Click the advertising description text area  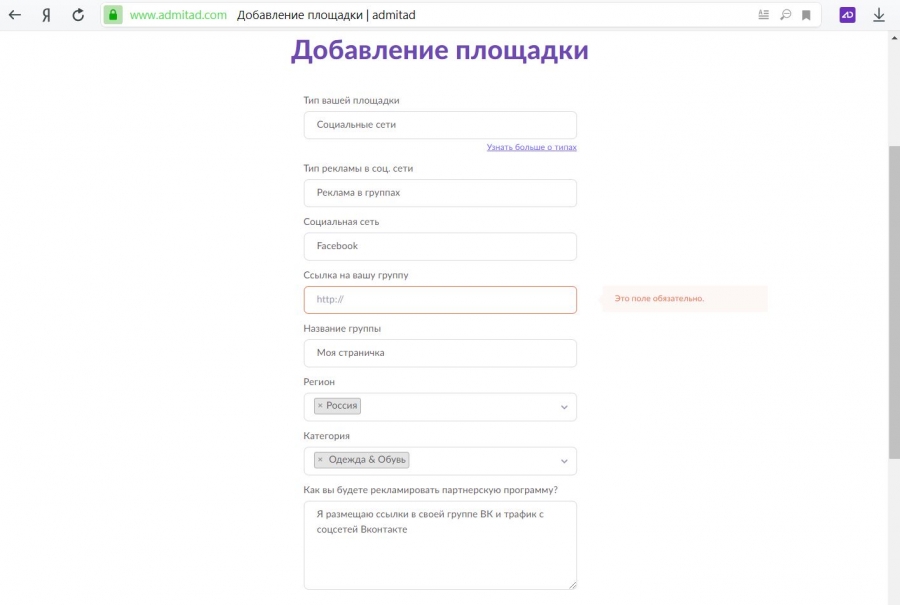(440, 545)
